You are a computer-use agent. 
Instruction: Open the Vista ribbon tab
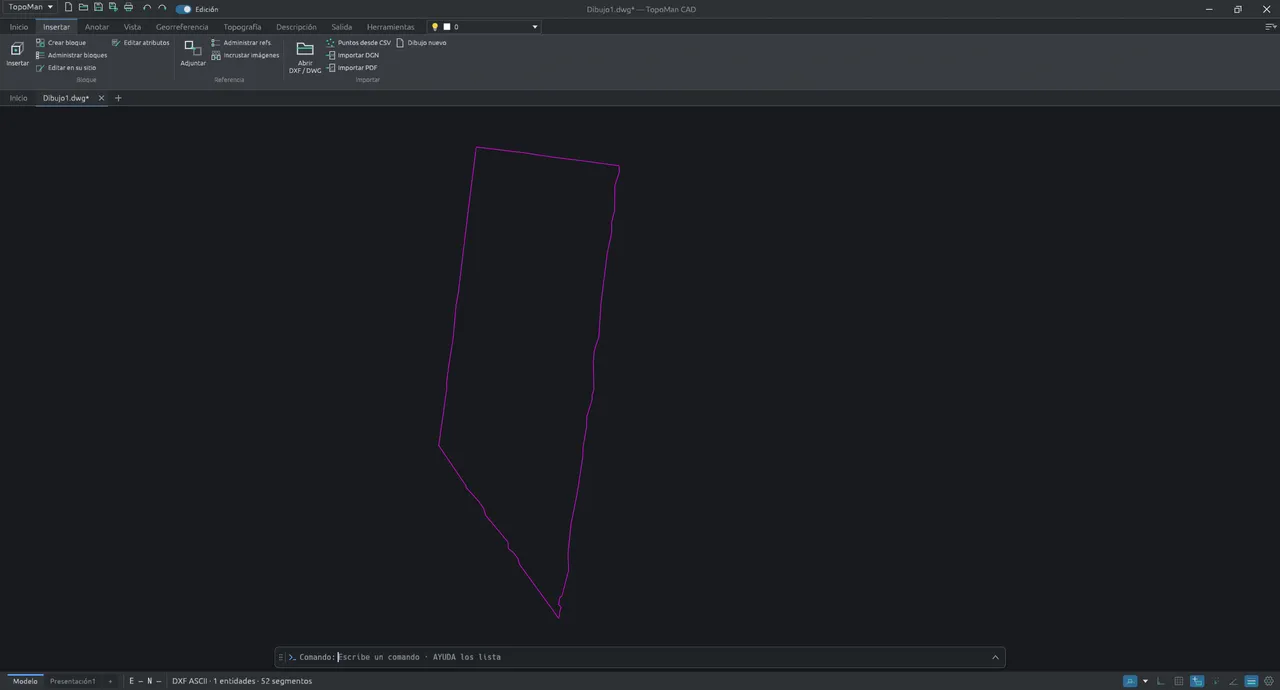pyautogui.click(x=132, y=27)
